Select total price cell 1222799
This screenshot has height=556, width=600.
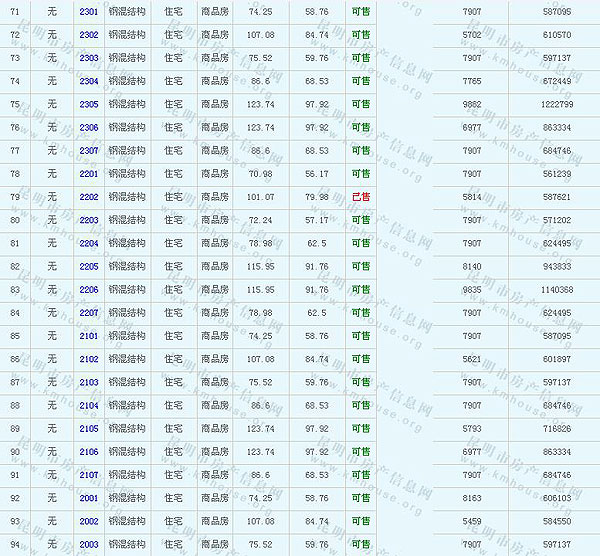pos(557,104)
